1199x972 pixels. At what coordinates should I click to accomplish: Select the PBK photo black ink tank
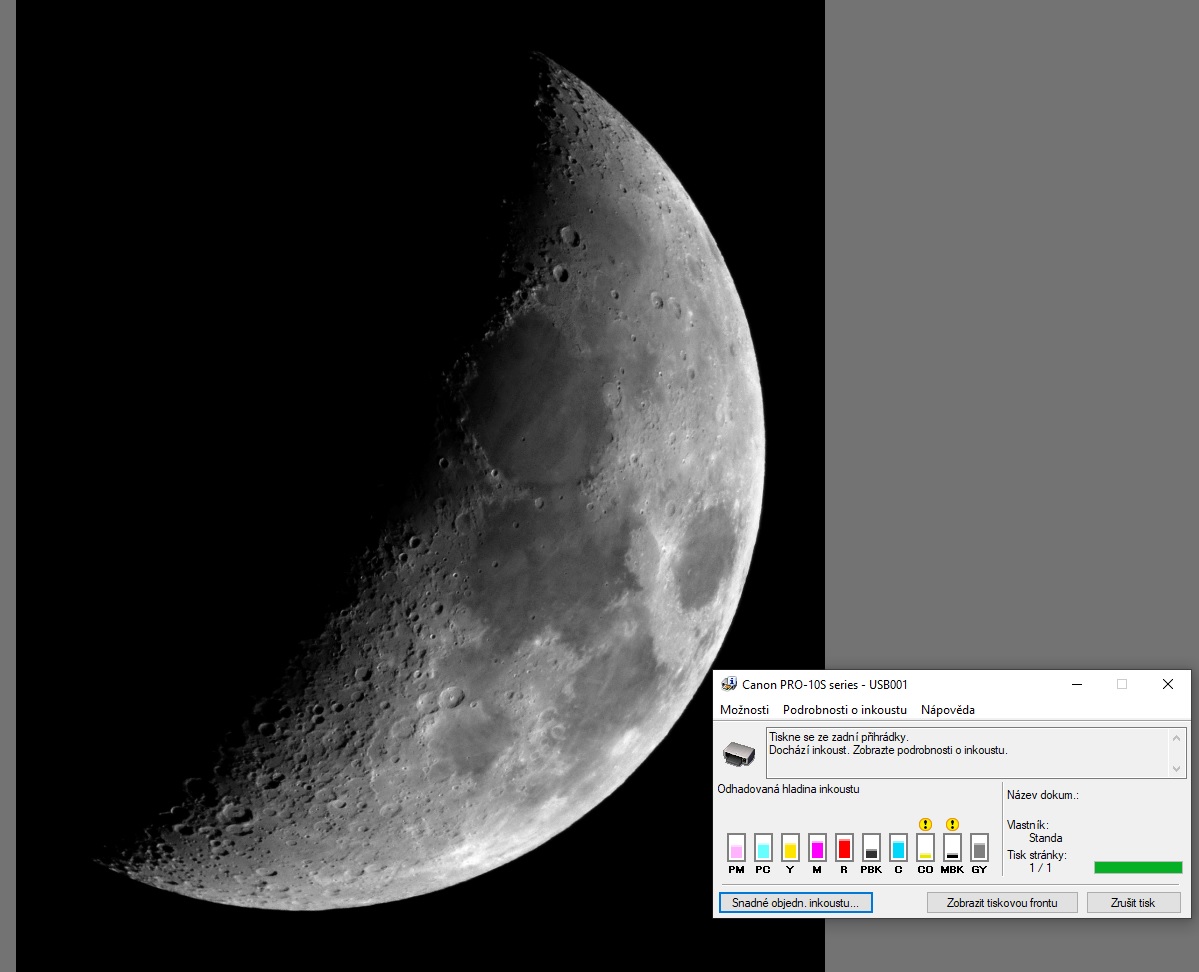[x=871, y=848]
